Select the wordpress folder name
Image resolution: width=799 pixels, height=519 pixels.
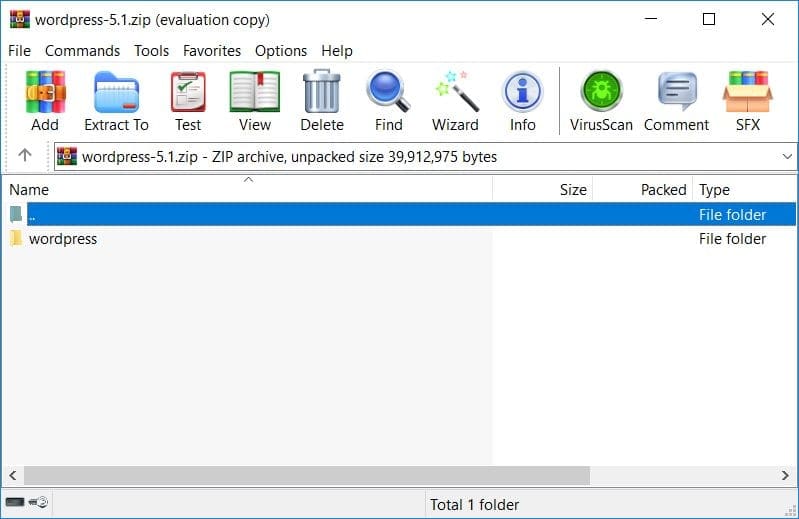63,239
